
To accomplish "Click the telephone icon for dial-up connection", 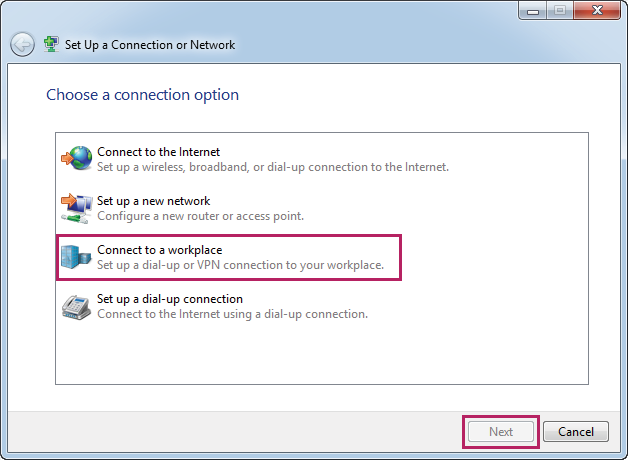I will (x=76, y=306).
